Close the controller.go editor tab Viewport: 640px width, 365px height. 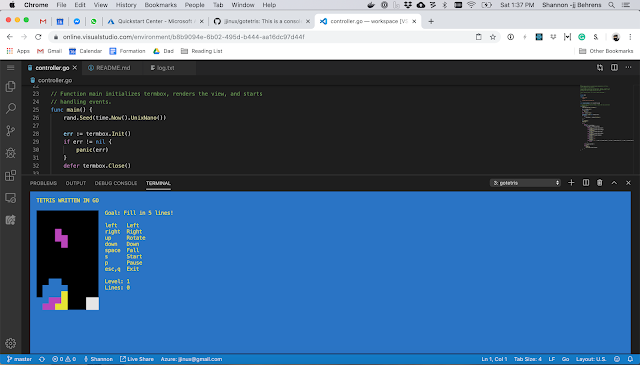tap(75, 68)
